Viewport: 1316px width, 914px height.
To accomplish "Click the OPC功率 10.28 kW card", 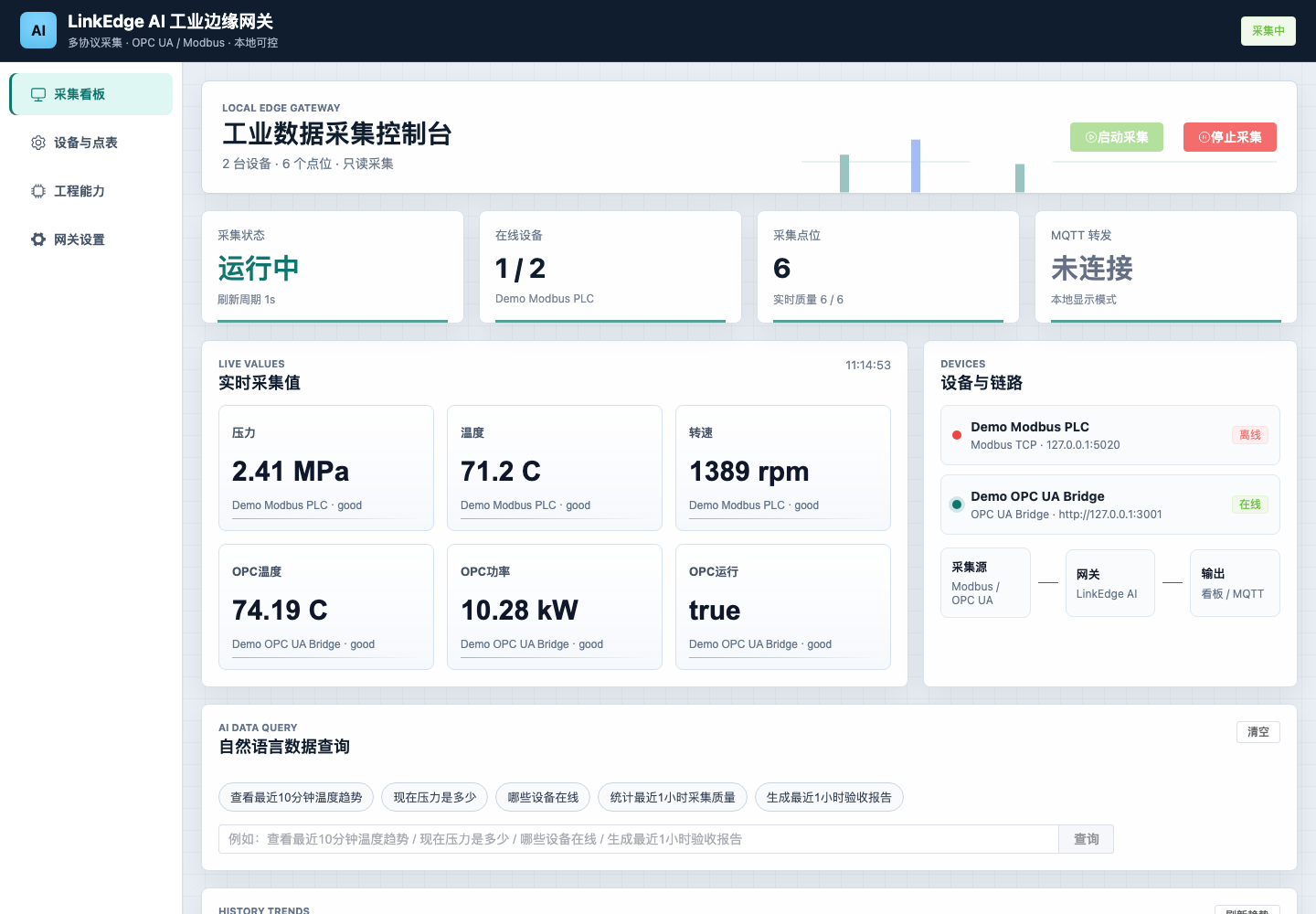I will pos(555,607).
